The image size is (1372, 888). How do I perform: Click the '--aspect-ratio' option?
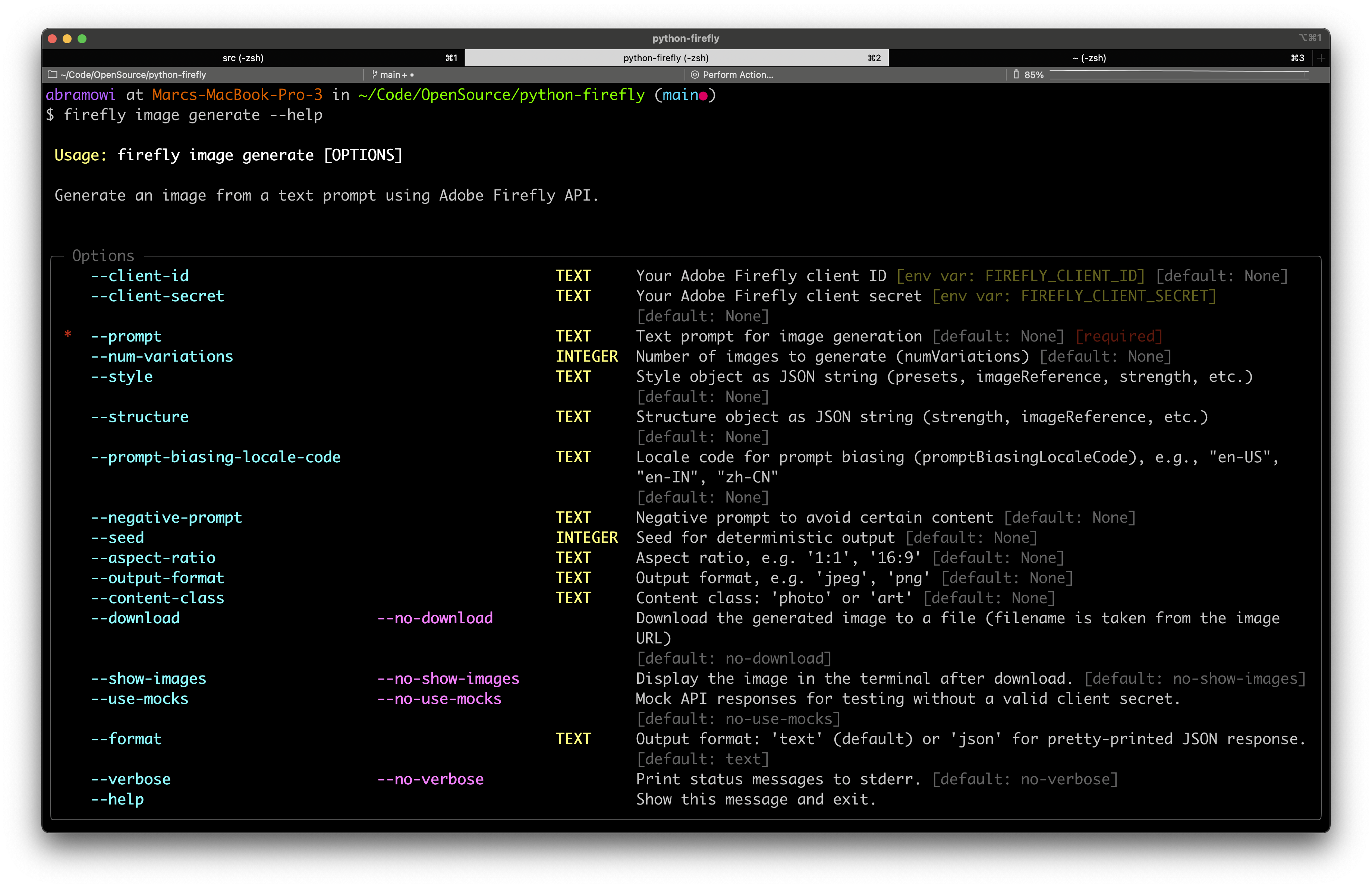tap(153, 558)
